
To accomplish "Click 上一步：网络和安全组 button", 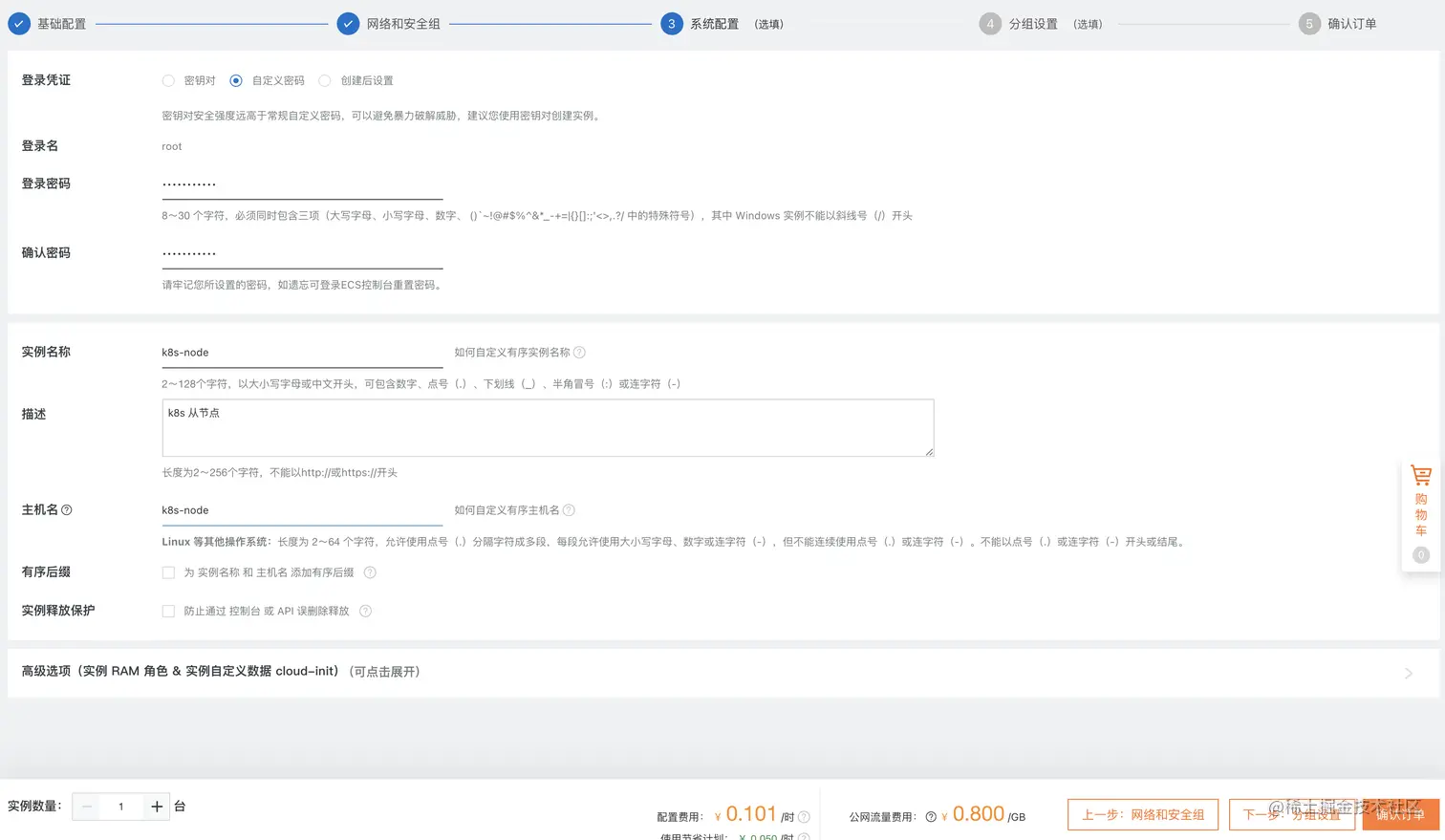I will pyautogui.click(x=1143, y=814).
